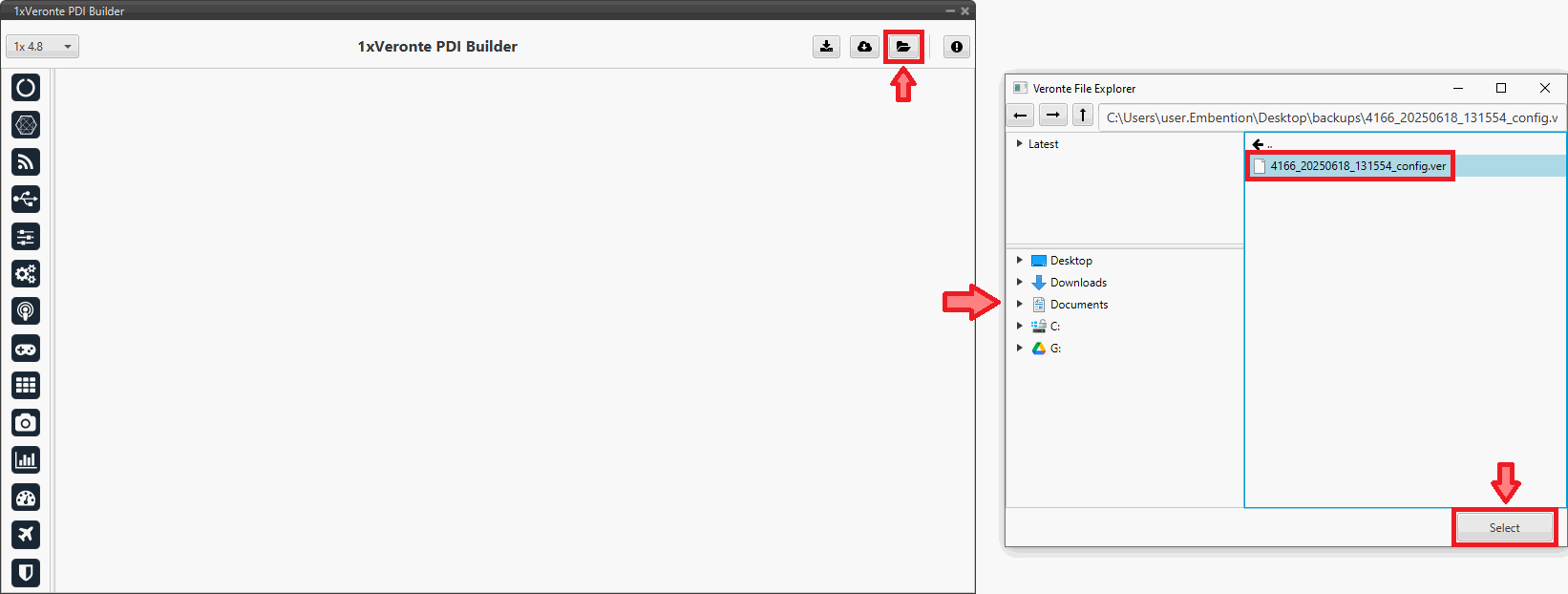Expand the Downloads folder arrow
The height and width of the screenshot is (594, 1568).
[x=1020, y=283]
